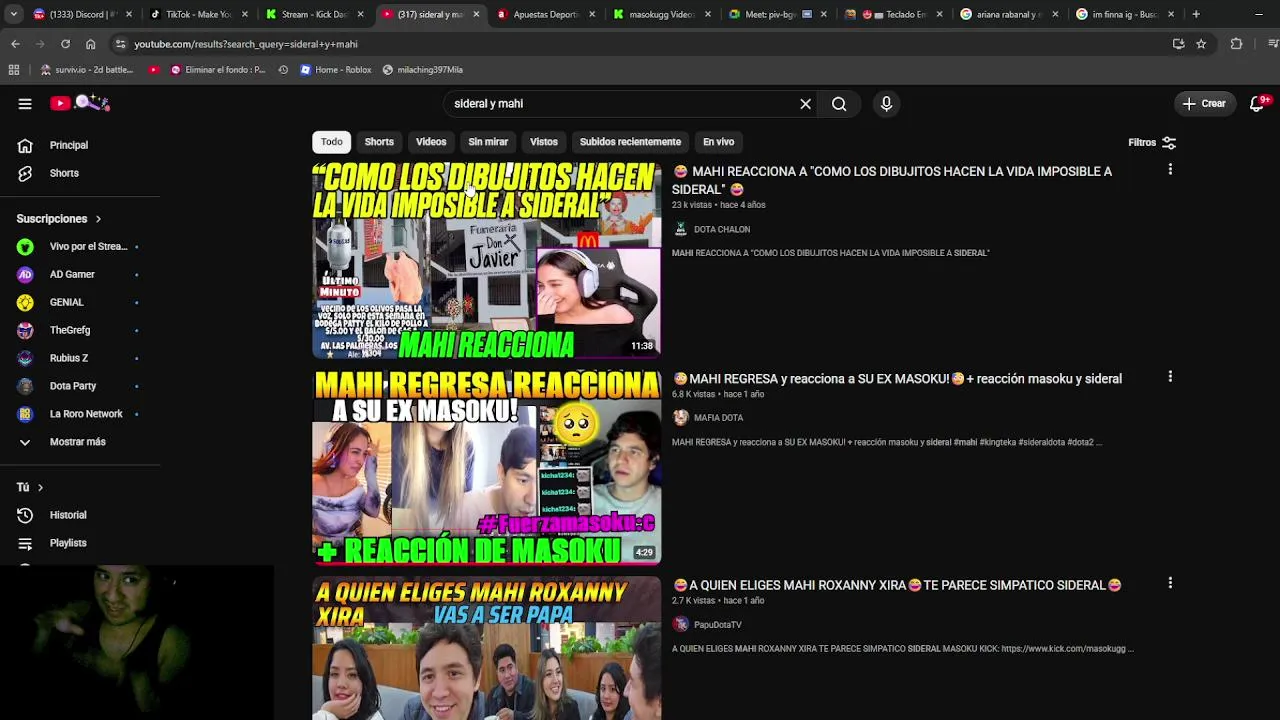Select the Videos filter chip
Image resolution: width=1280 pixels, height=720 pixels.
pyautogui.click(x=431, y=142)
